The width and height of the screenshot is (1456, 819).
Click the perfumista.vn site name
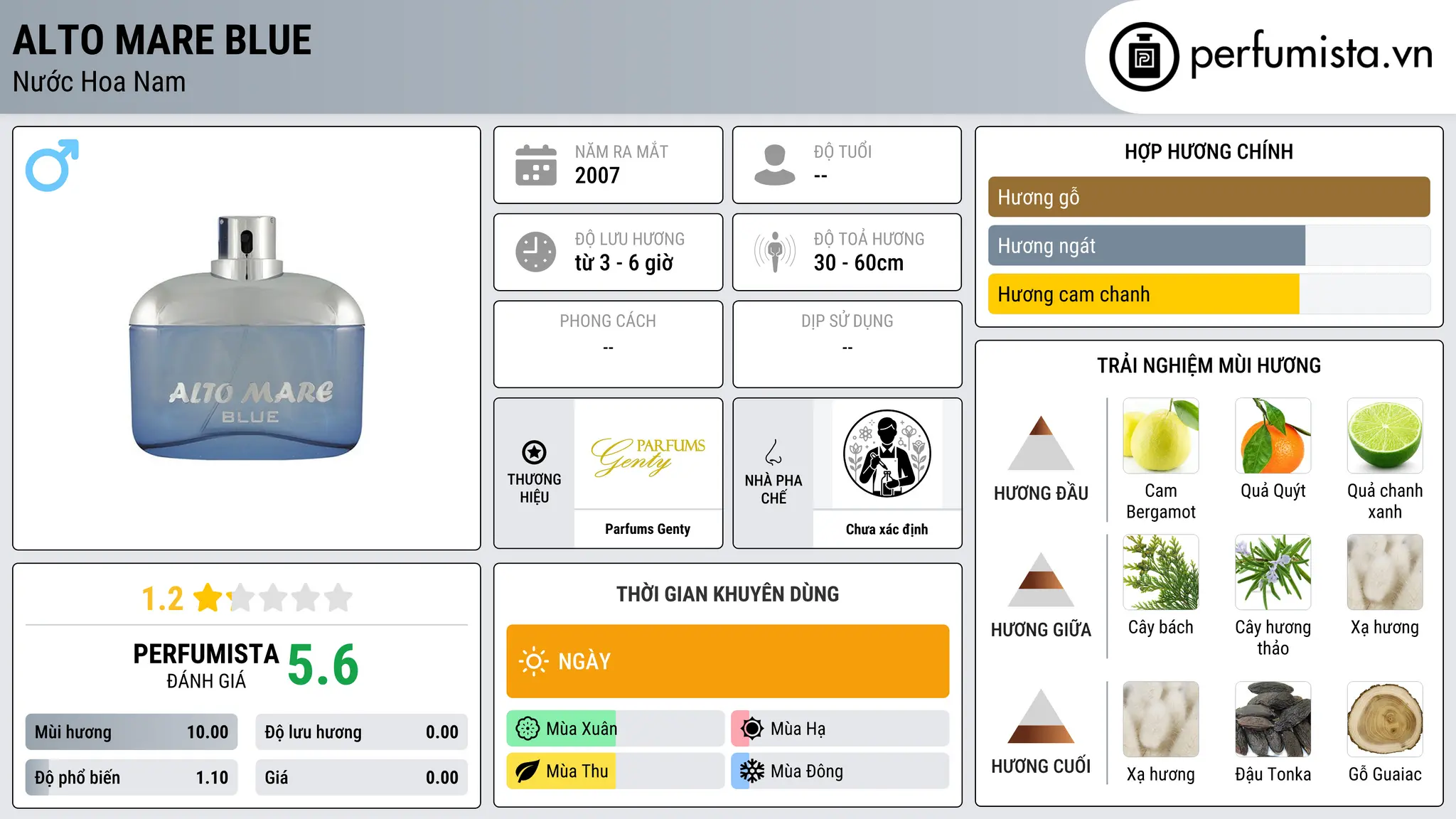point(1311,54)
